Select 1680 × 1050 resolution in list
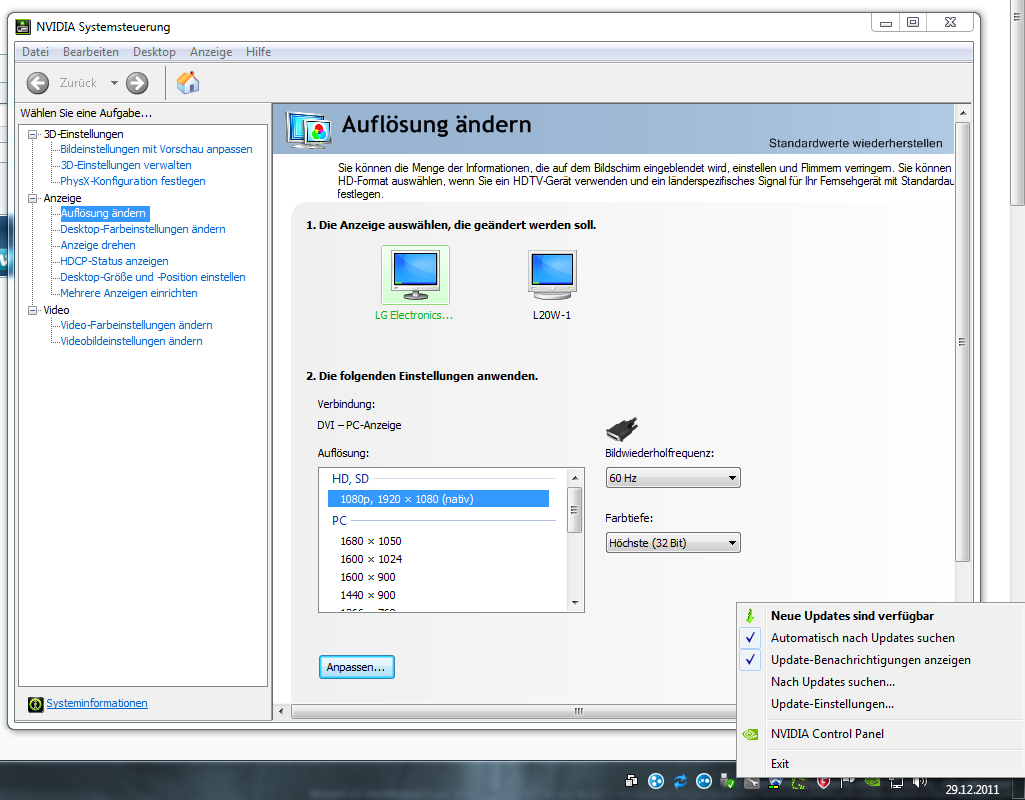 [371, 541]
